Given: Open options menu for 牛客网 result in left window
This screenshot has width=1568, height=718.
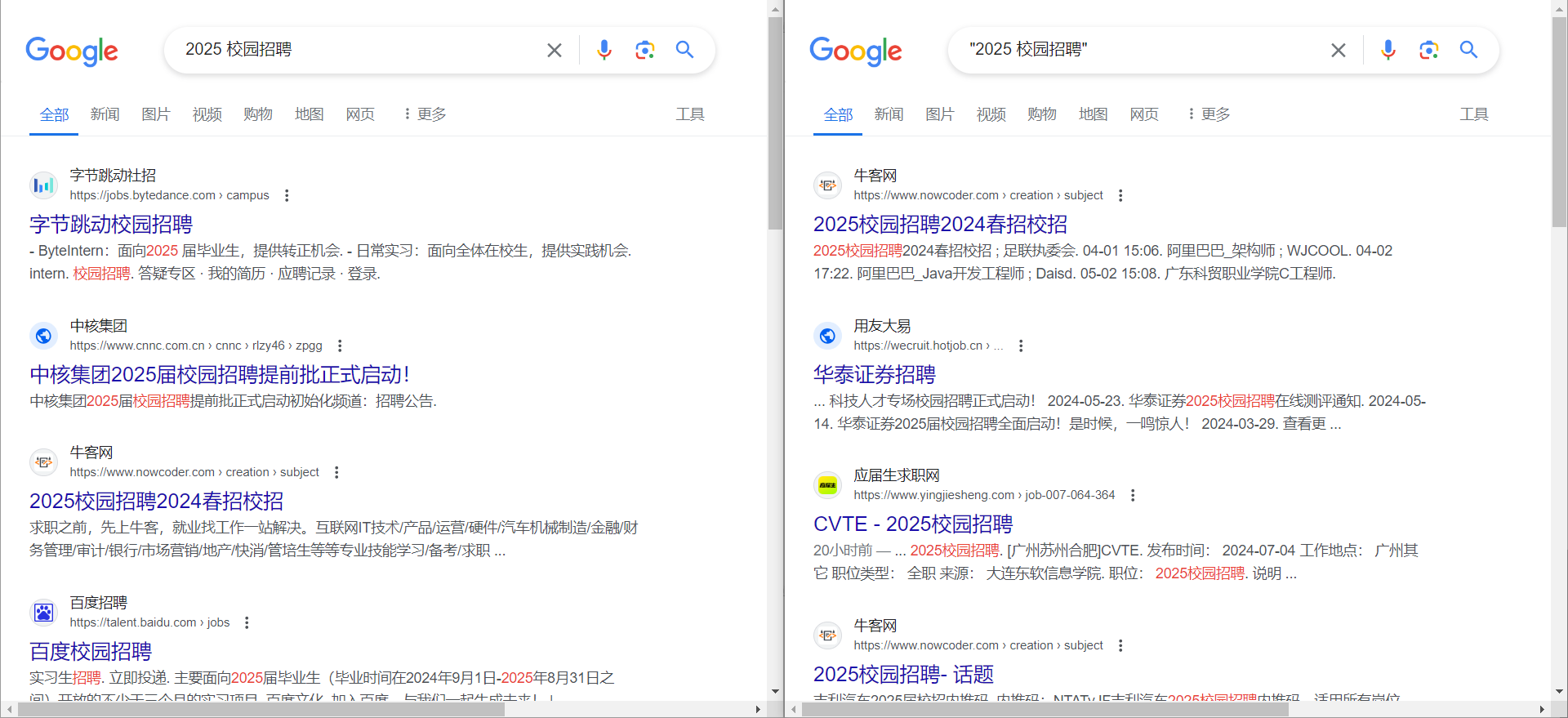Looking at the screenshot, I should 336,472.
